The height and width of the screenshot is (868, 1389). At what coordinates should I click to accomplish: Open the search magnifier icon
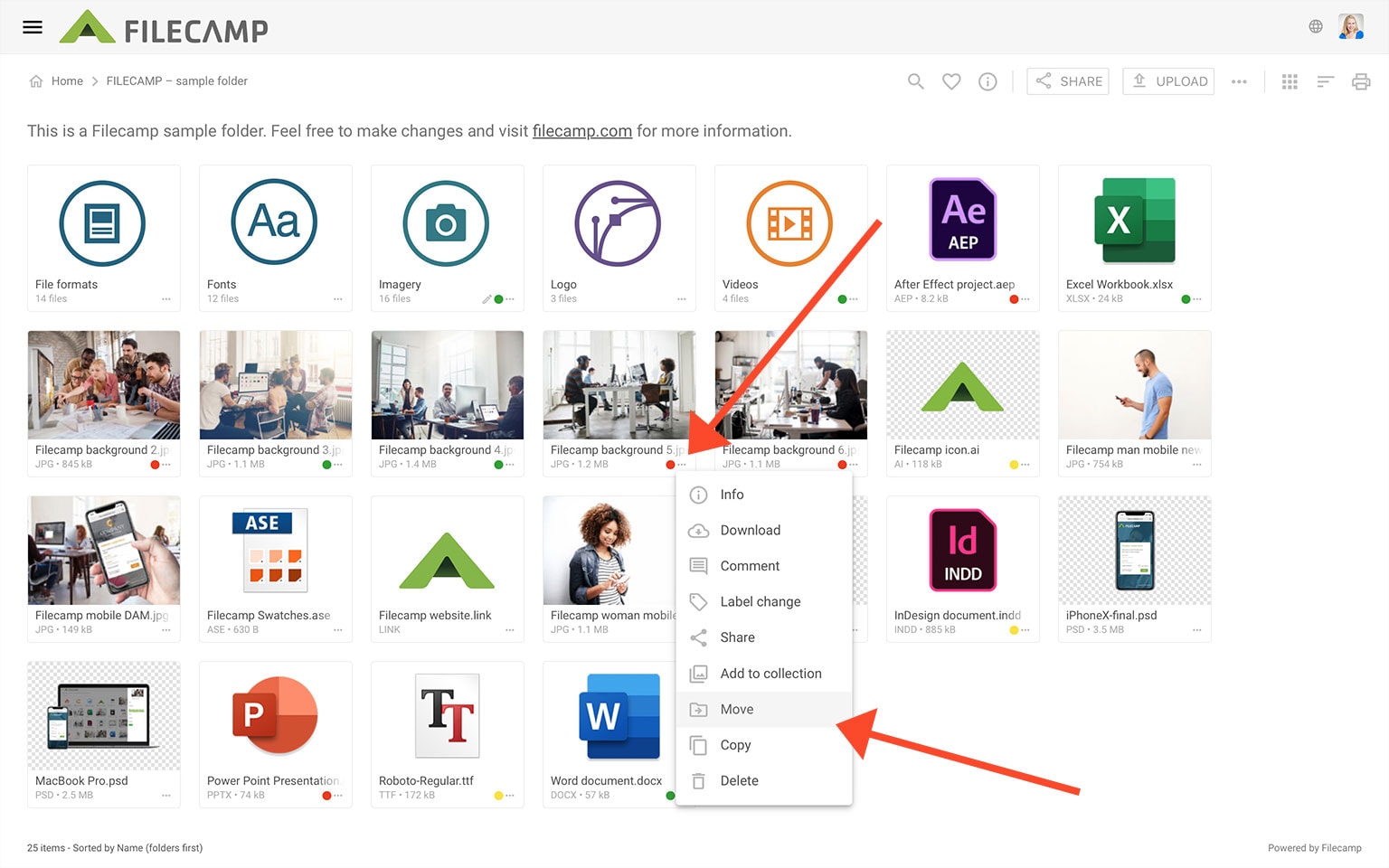[916, 81]
